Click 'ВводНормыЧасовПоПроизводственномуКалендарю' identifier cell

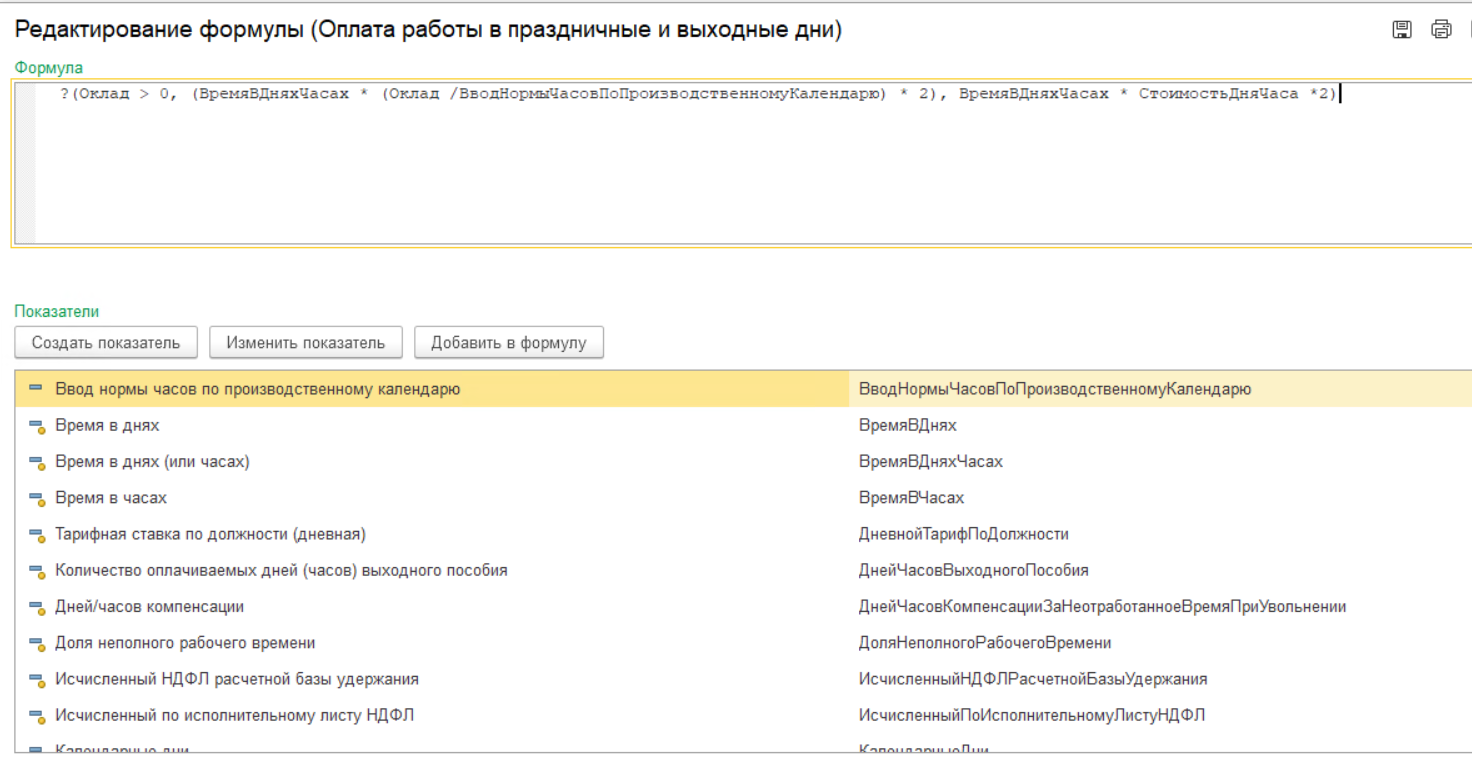coord(1054,389)
